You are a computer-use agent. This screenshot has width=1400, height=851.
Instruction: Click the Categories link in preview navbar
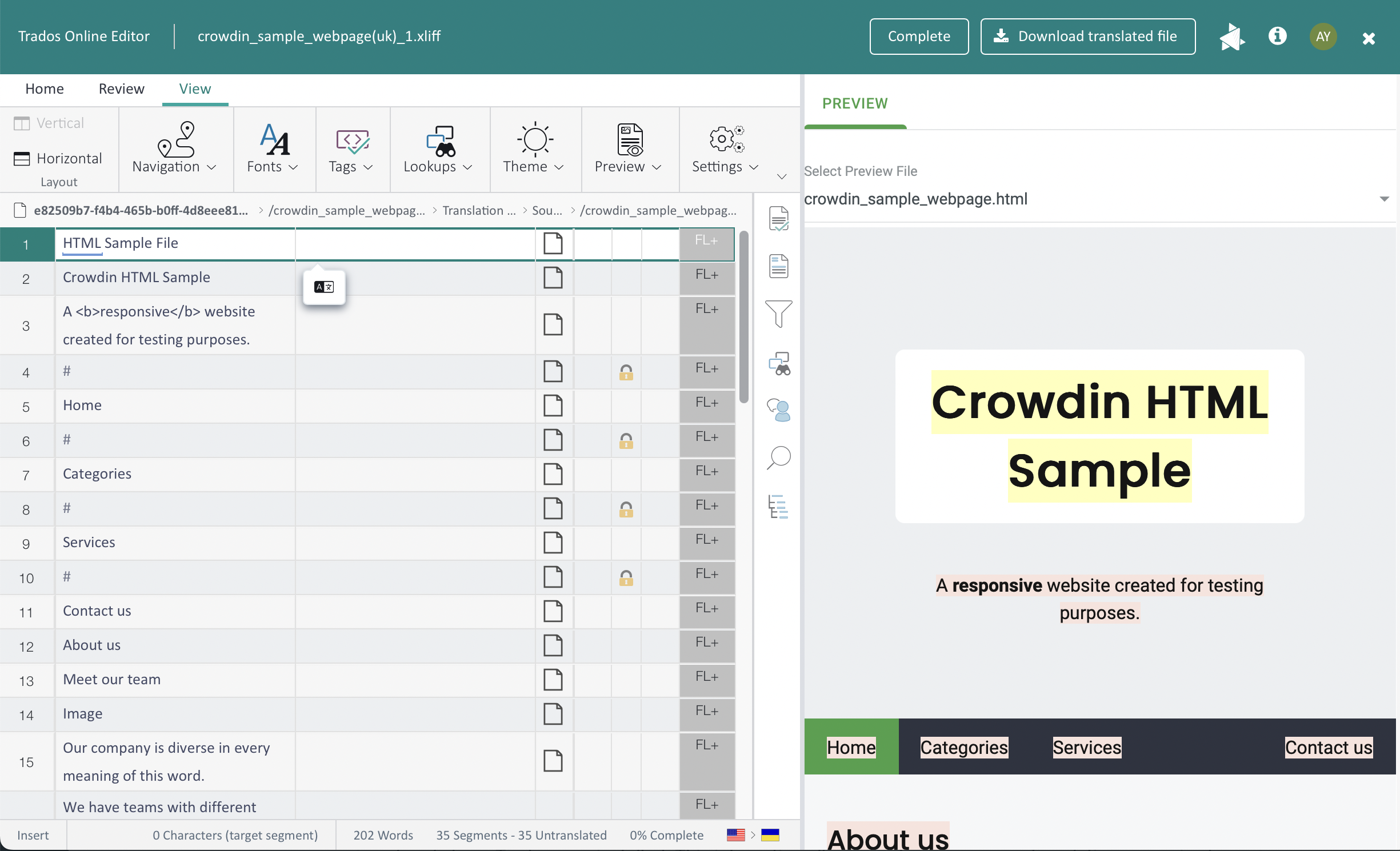pyautogui.click(x=964, y=747)
